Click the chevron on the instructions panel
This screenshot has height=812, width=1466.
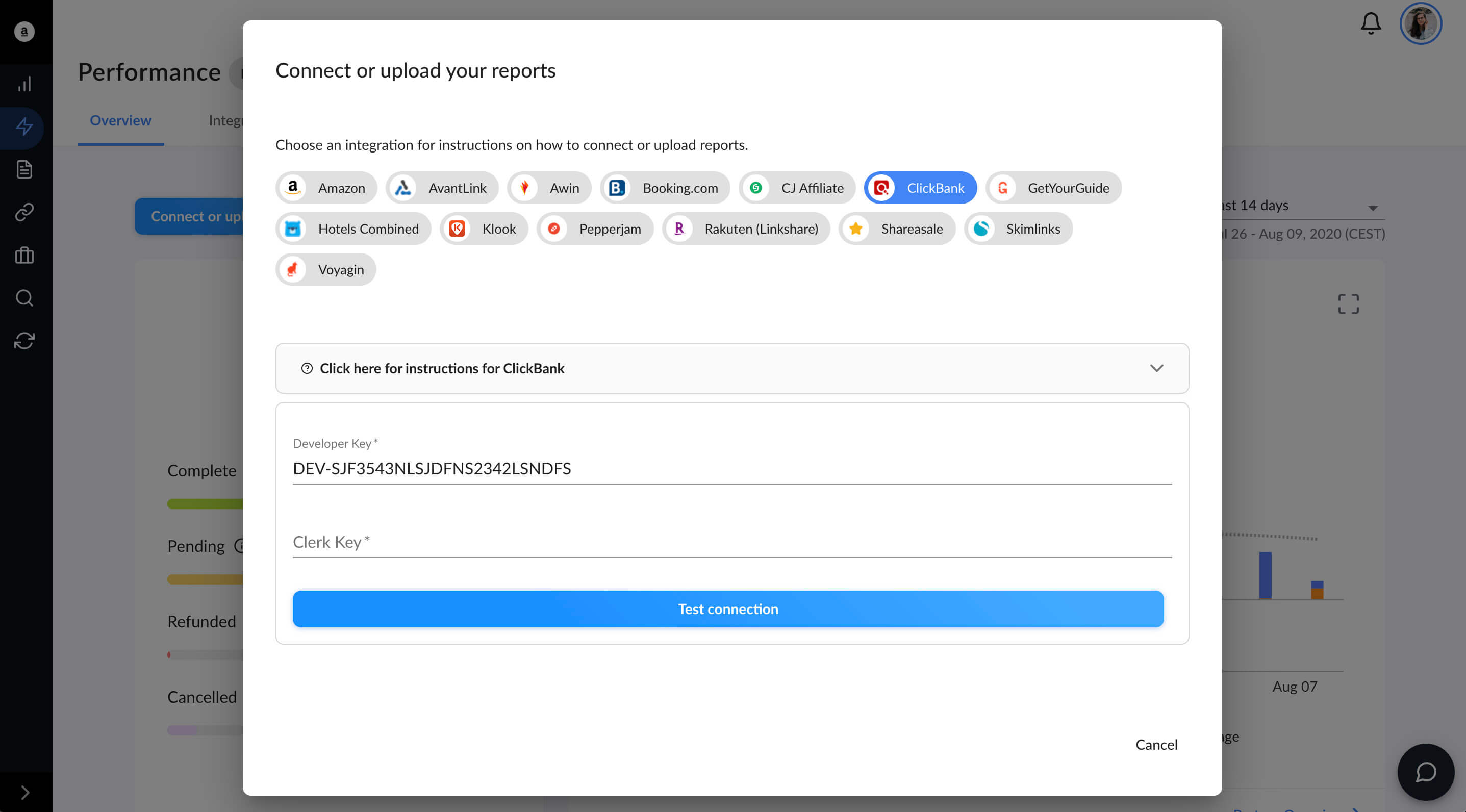pos(1156,368)
